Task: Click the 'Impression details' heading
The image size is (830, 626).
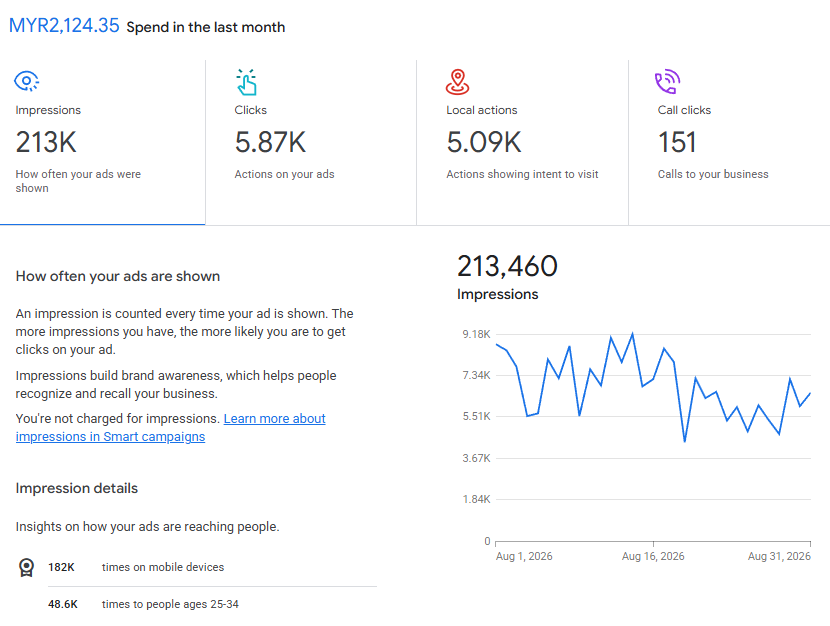Action: (x=77, y=488)
